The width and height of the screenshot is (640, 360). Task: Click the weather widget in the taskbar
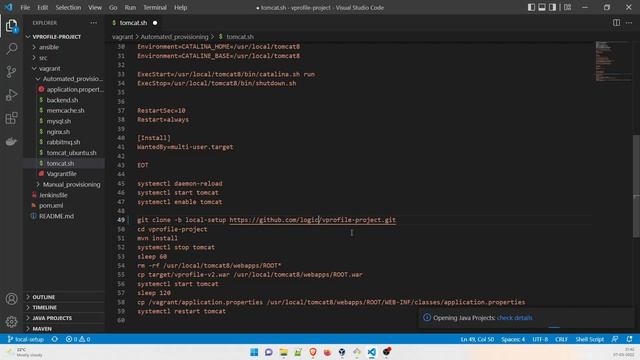[x=24, y=352]
